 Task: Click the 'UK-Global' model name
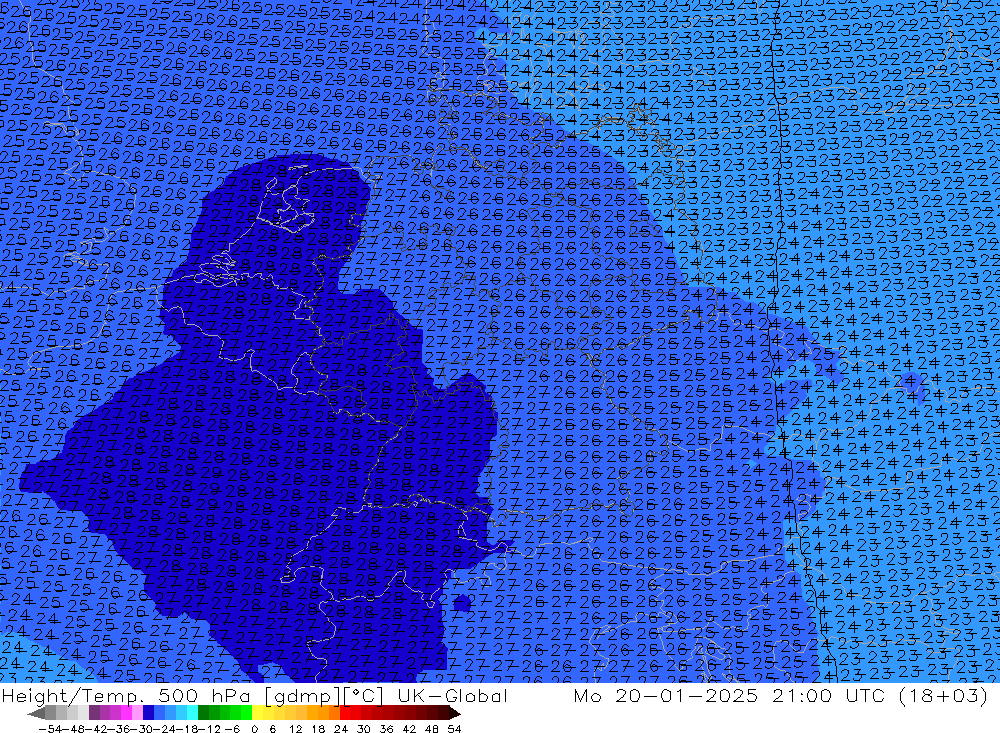(452, 695)
